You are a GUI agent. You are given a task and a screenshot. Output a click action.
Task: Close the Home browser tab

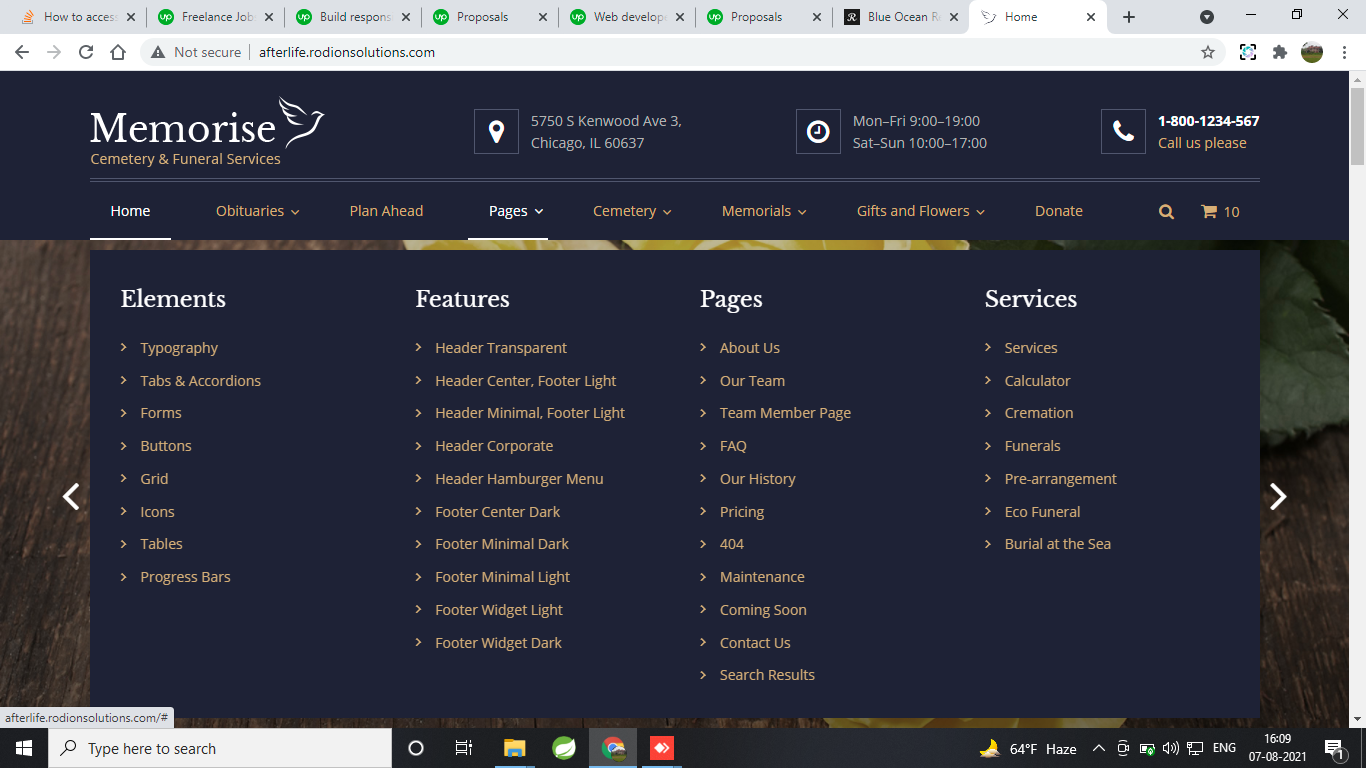tap(1090, 17)
